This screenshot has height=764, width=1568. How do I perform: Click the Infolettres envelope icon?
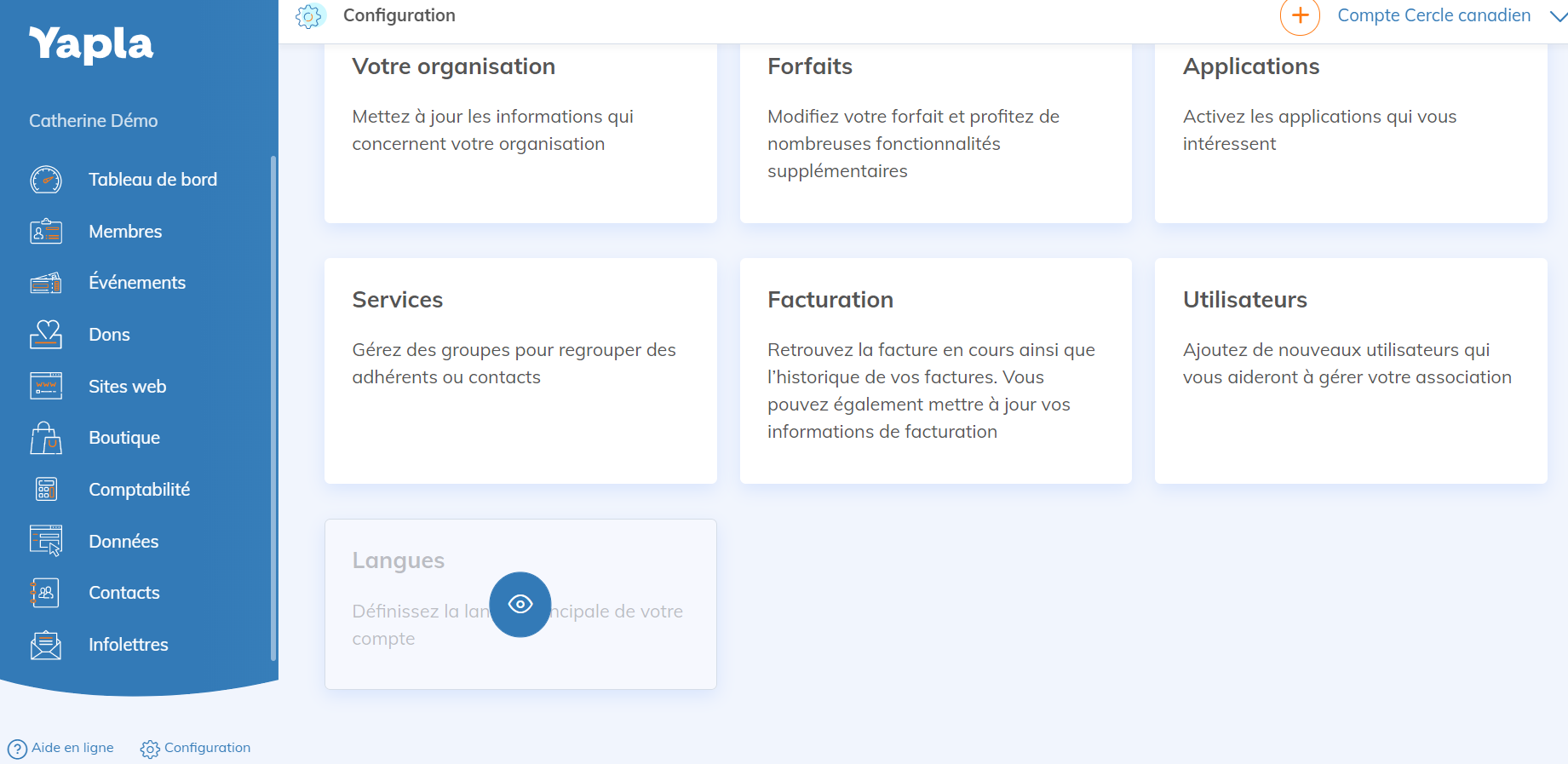coord(46,645)
